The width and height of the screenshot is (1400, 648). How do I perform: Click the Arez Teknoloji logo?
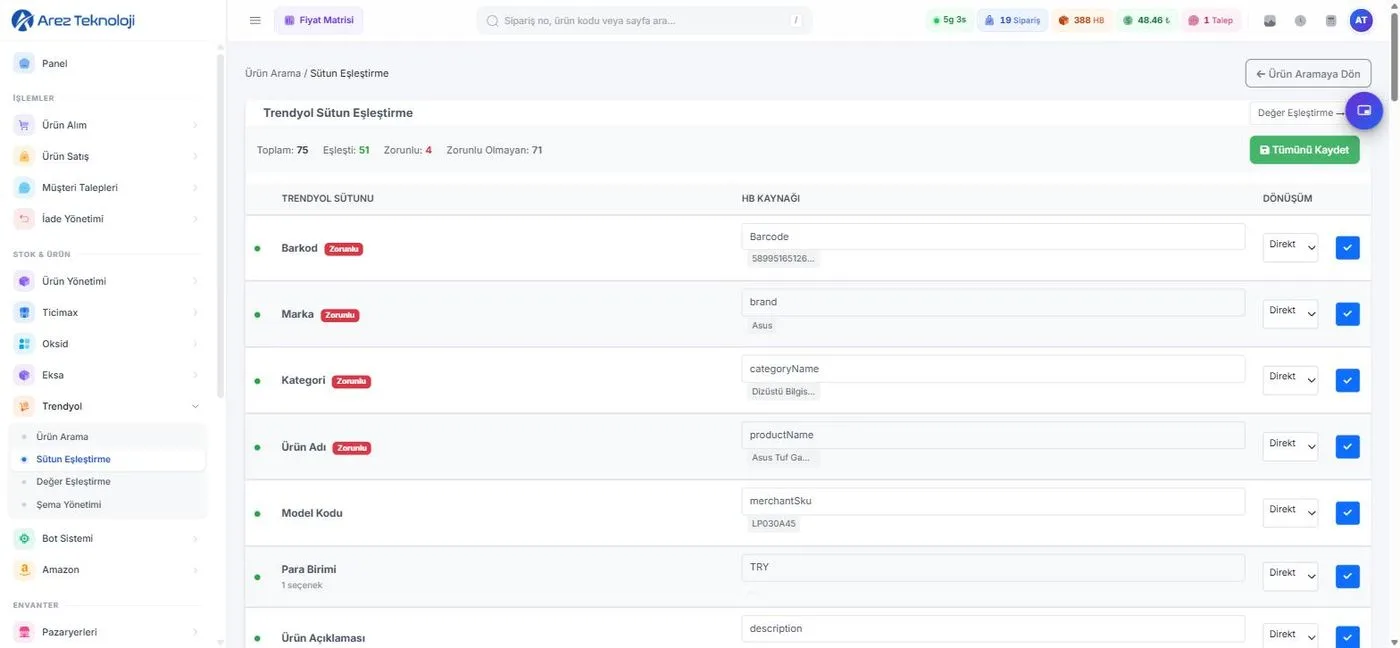72,20
